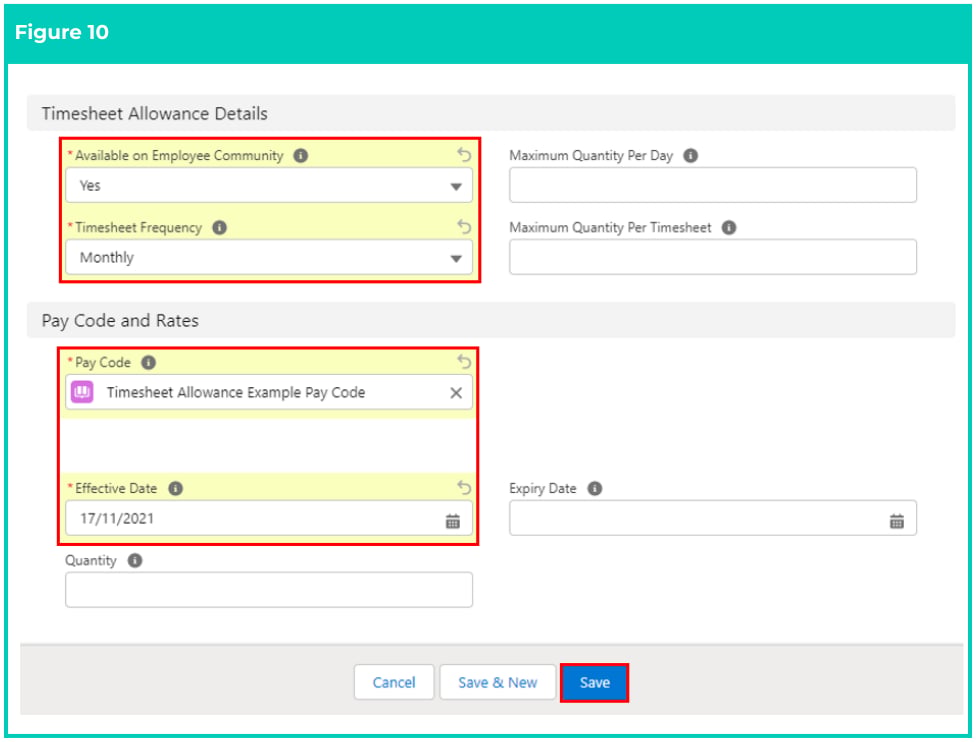
Task: Click the blue Save button
Action: click(594, 683)
